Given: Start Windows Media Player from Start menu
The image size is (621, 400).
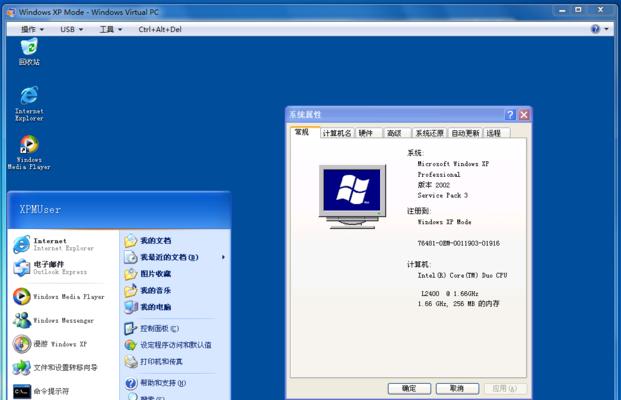Looking at the screenshot, I should point(59,297).
